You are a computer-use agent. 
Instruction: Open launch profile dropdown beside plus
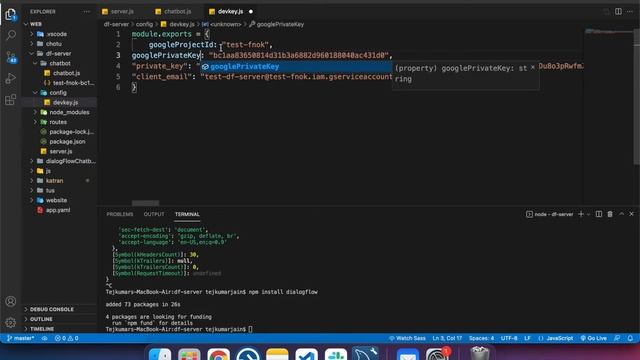click(588, 214)
